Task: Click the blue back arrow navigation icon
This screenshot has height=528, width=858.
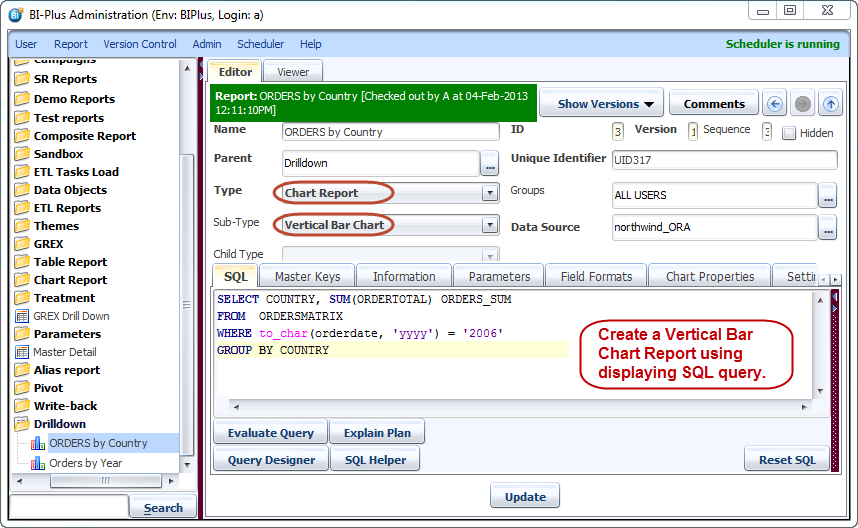Action: point(774,104)
